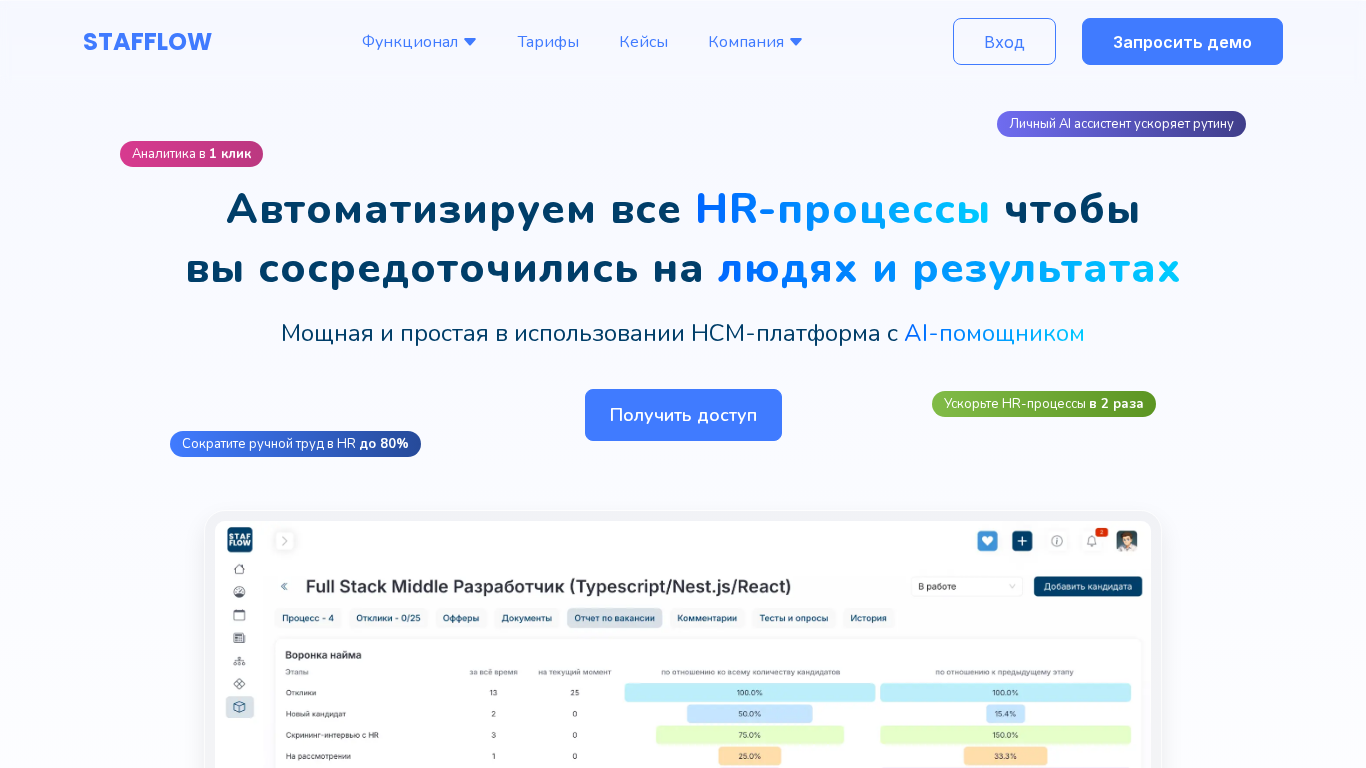The width and height of the screenshot is (1366, 768).
Task: Click the dark plus icon in the dashboard
Action: 1022,541
